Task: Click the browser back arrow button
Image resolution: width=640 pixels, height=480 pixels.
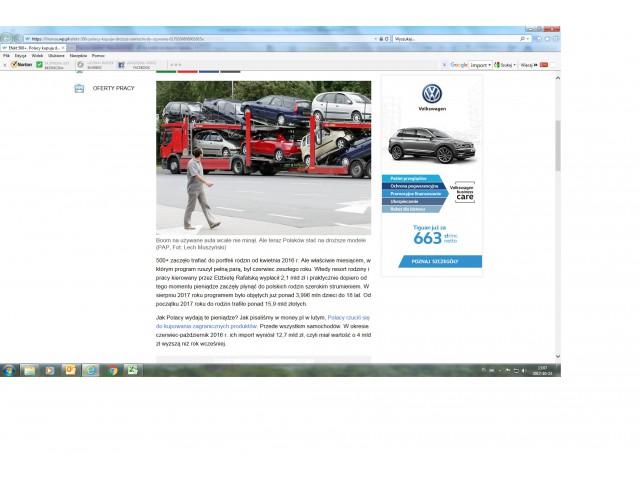Action: (x=7, y=39)
